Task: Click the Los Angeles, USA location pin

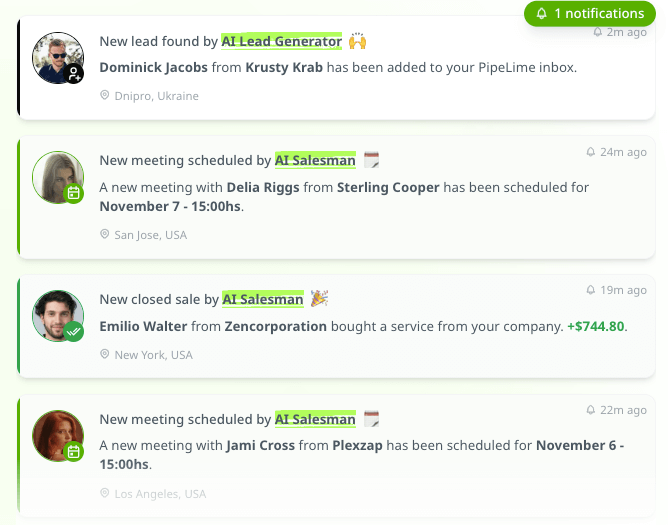Action: click(104, 494)
